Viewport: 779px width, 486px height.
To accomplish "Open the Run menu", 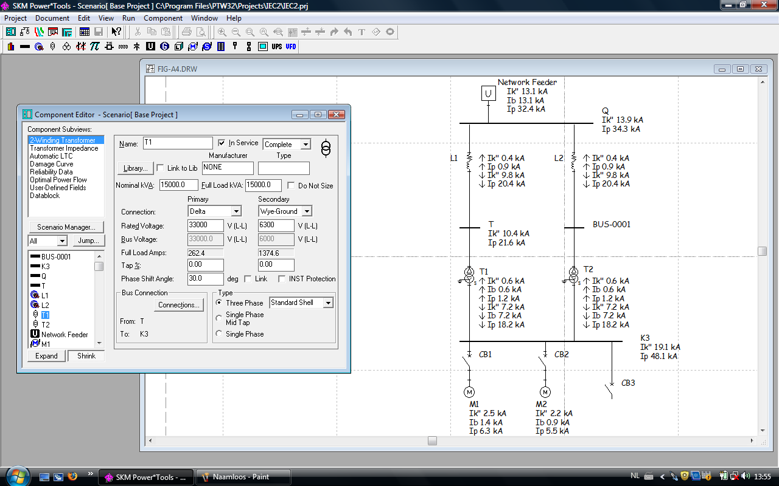I will coord(129,18).
